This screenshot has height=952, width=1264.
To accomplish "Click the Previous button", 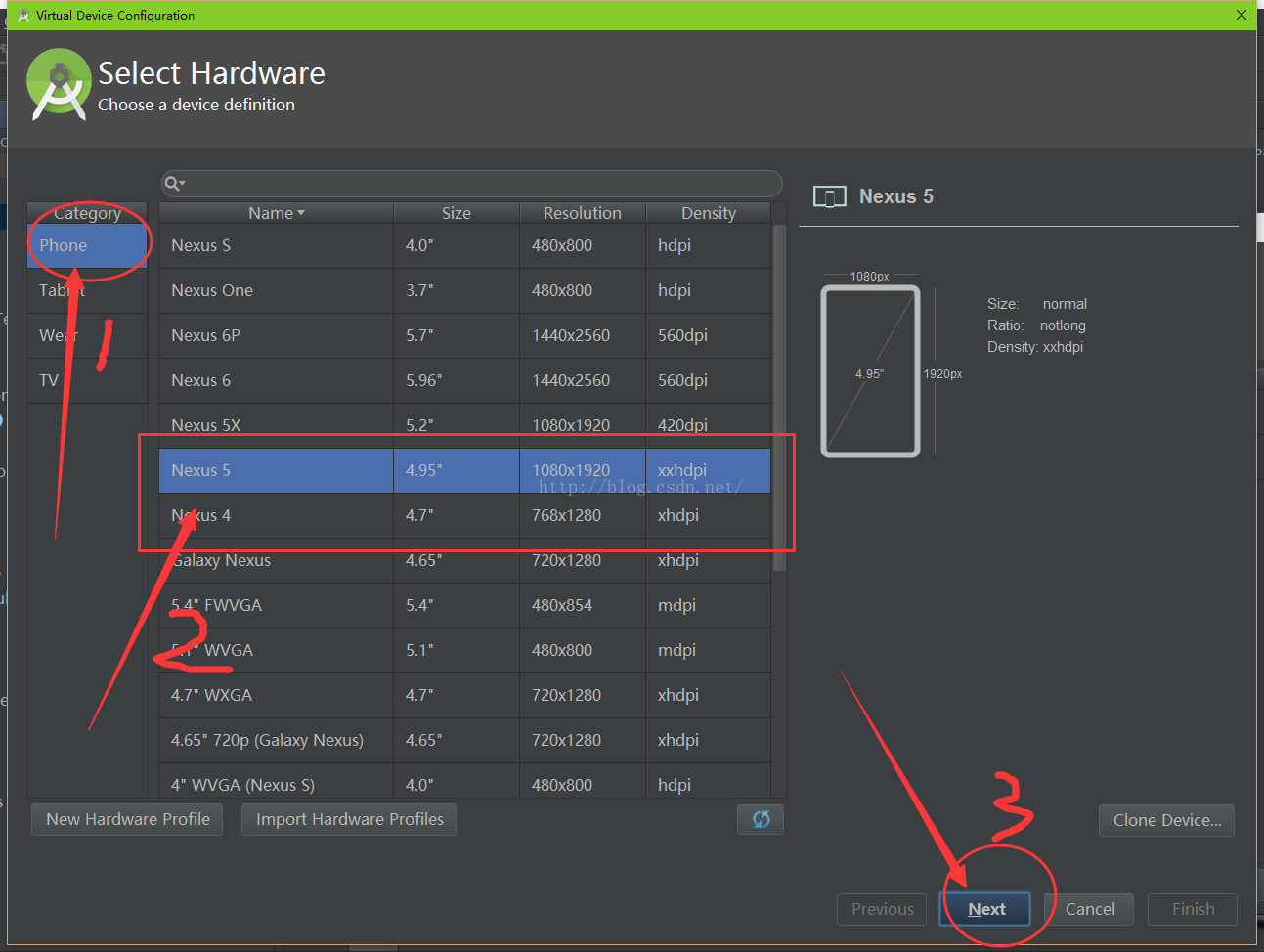I will [883, 909].
